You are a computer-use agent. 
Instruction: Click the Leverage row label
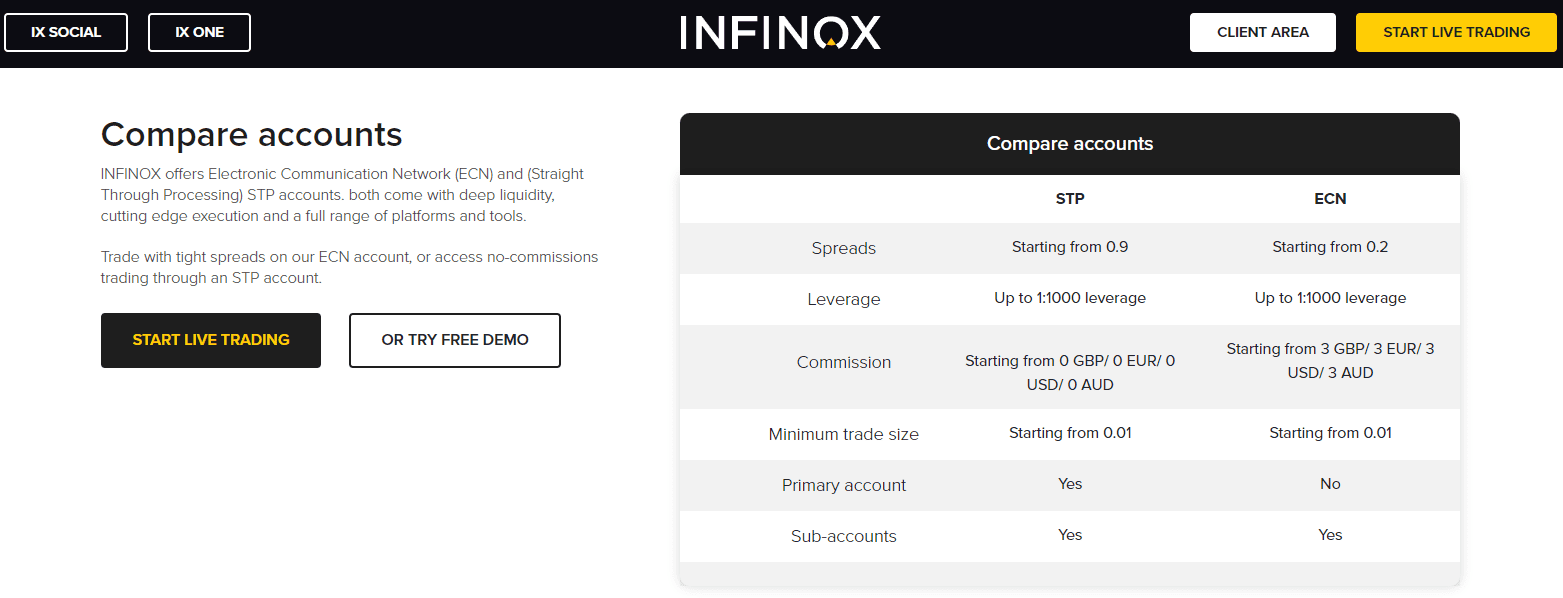[x=844, y=299]
